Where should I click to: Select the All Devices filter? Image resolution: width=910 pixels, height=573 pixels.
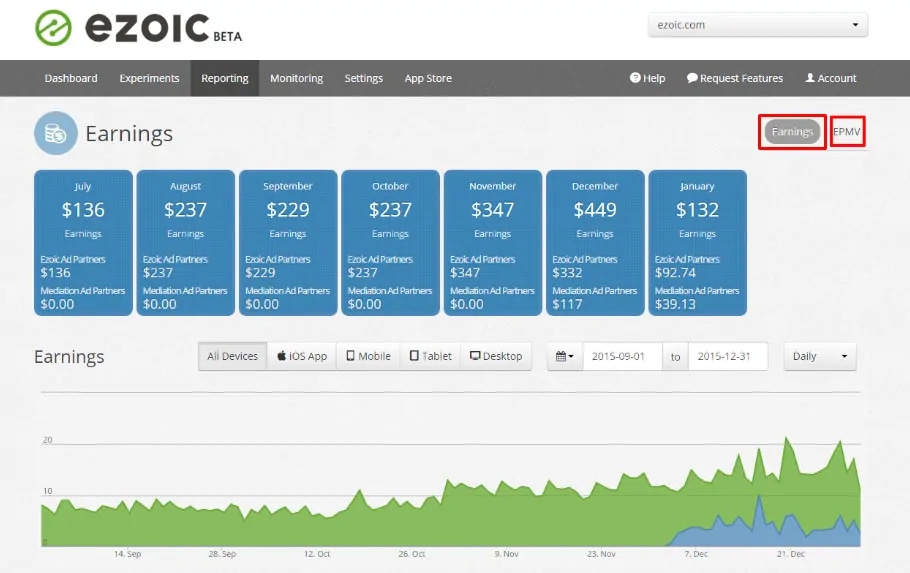point(233,356)
